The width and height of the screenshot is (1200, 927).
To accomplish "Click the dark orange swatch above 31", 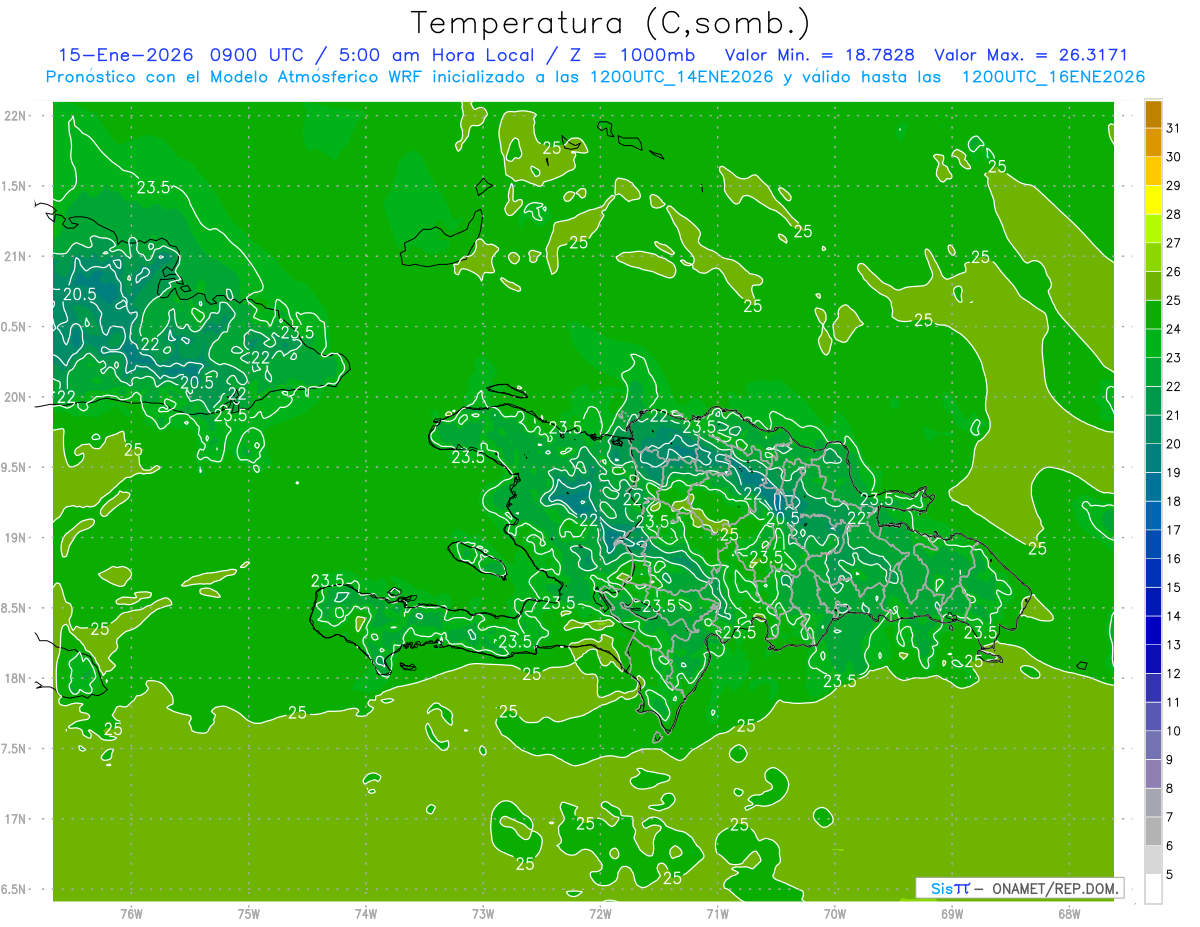I will [1153, 115].
